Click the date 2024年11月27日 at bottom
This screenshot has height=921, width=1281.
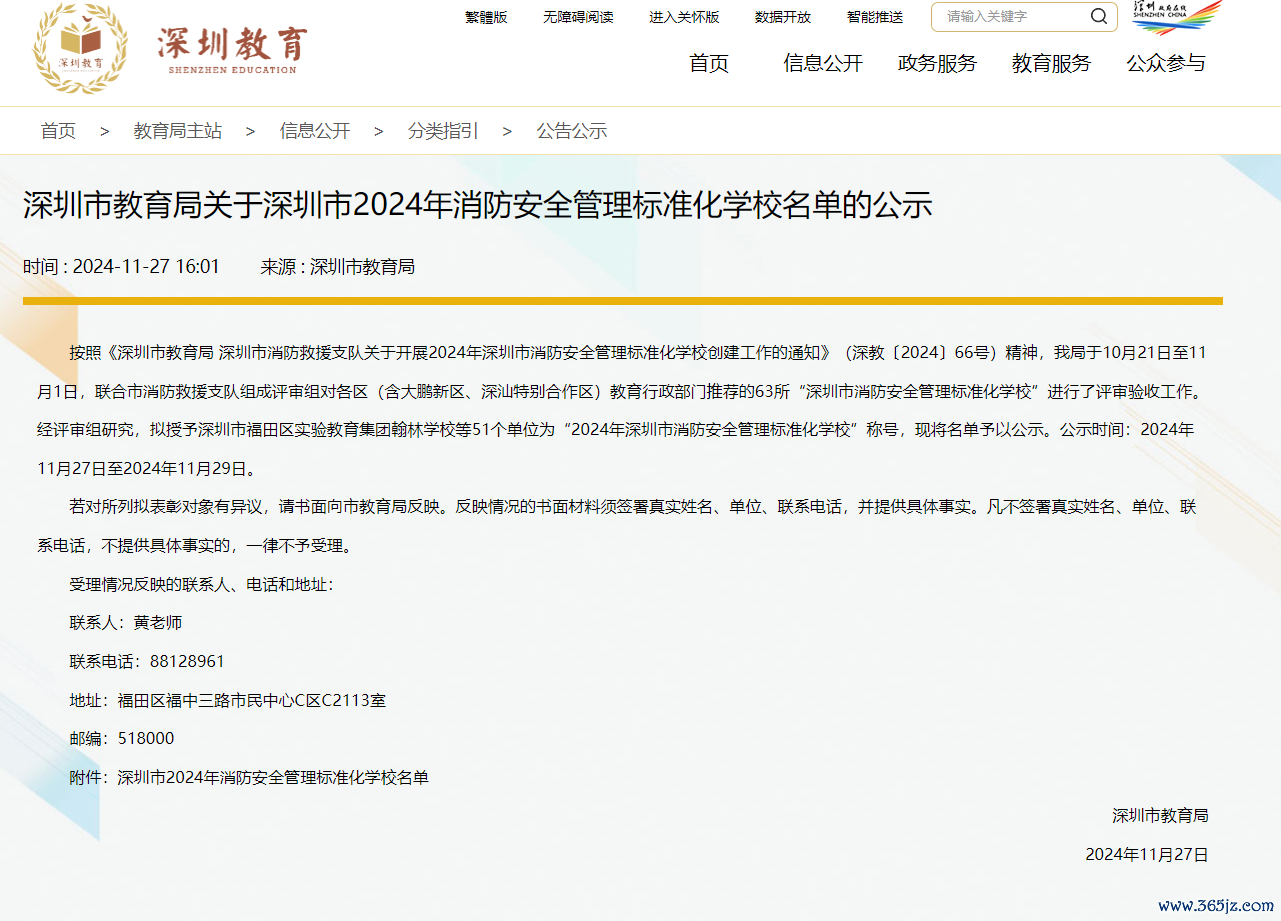pos(1147,855)
